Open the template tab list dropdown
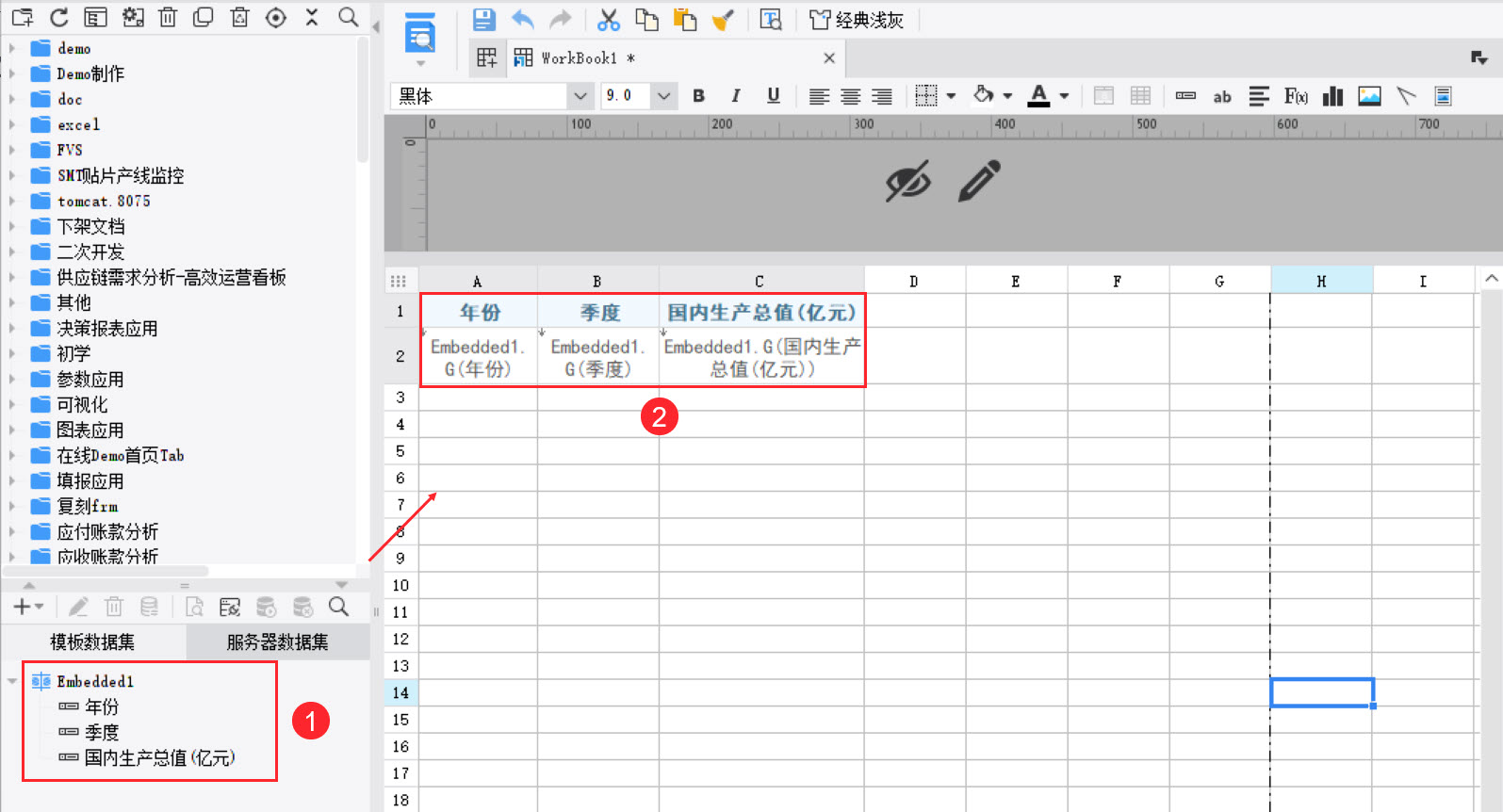This screenshot has width=1503, height=812. pyautogui.click(x=1479, y=58)
